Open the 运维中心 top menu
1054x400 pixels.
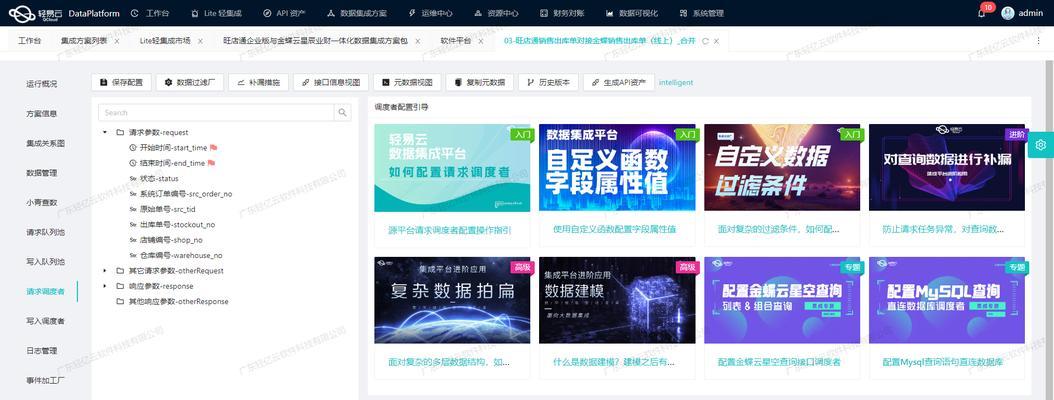431,13
